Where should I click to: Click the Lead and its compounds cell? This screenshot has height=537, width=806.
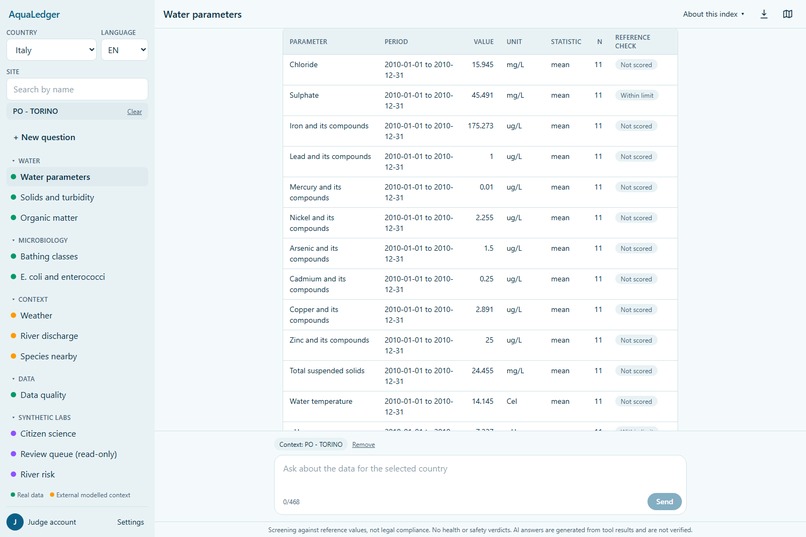330,157
